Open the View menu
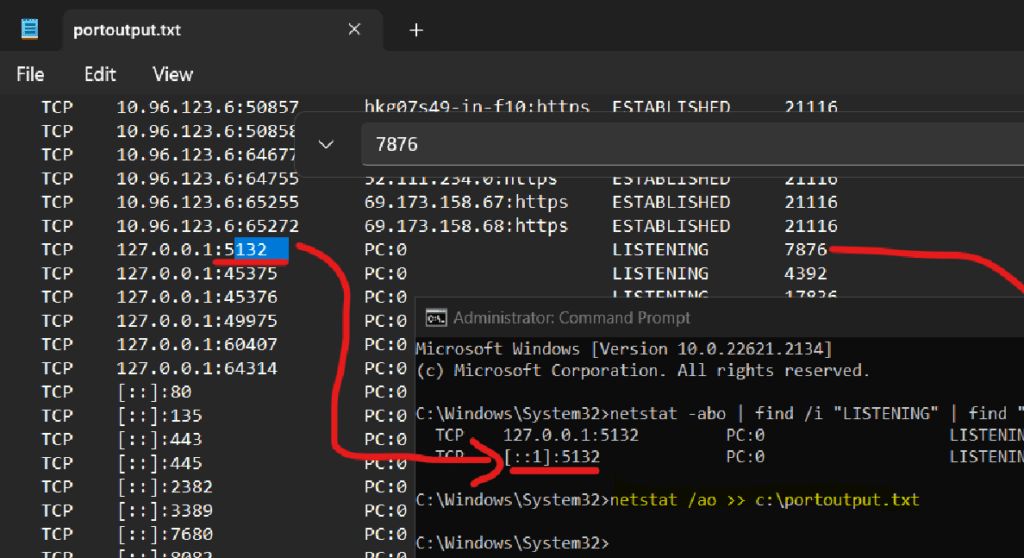 point(172,74)
